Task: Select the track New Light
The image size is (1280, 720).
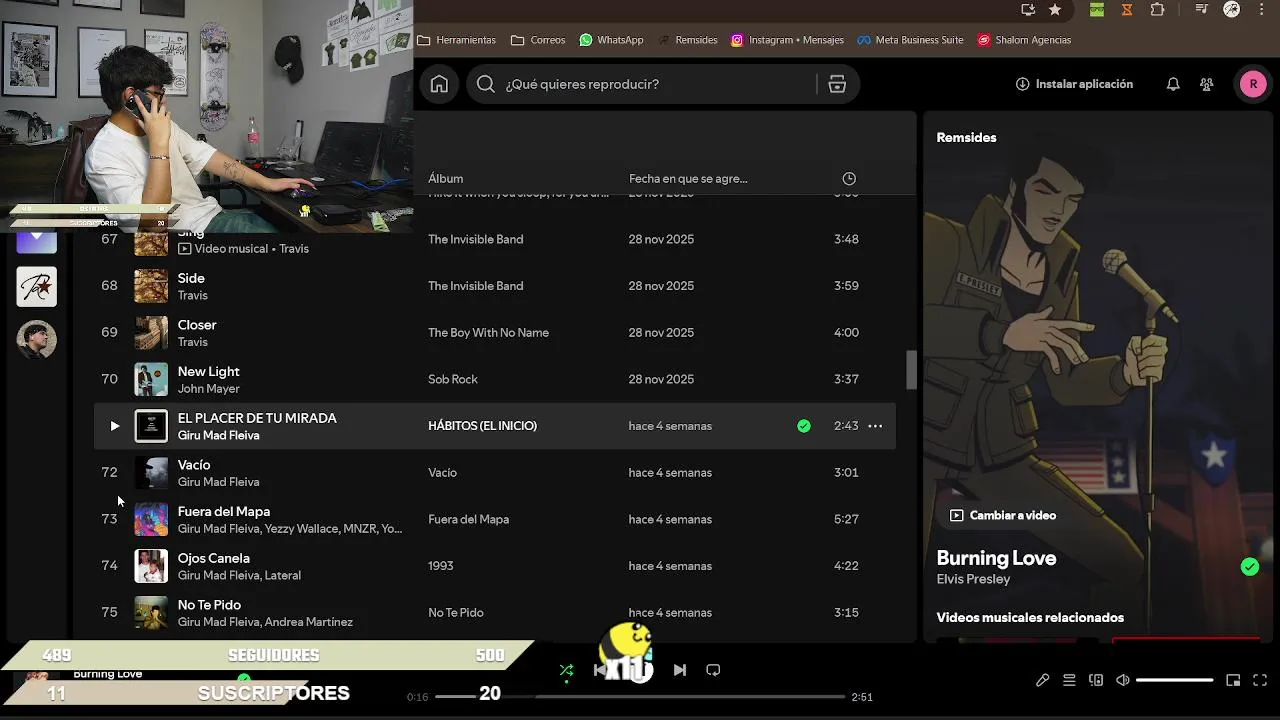Action: (208, 371)
